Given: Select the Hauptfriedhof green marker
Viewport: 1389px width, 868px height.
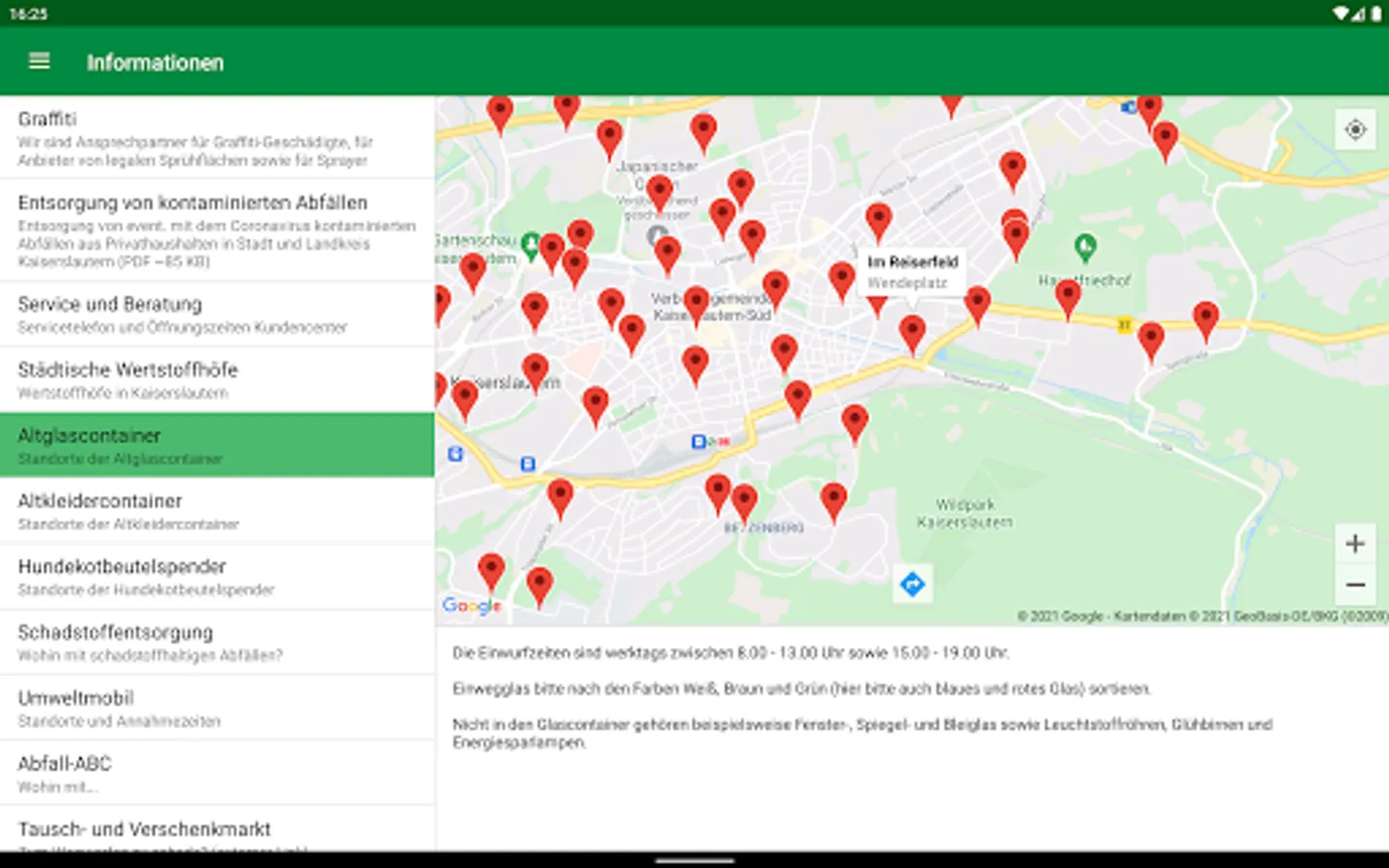Looking at the screenshot, I should click(x=1085, y=247).
